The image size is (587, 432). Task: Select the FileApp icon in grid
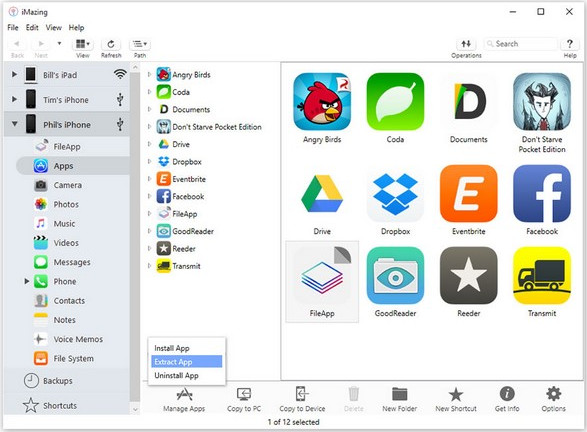322,276
